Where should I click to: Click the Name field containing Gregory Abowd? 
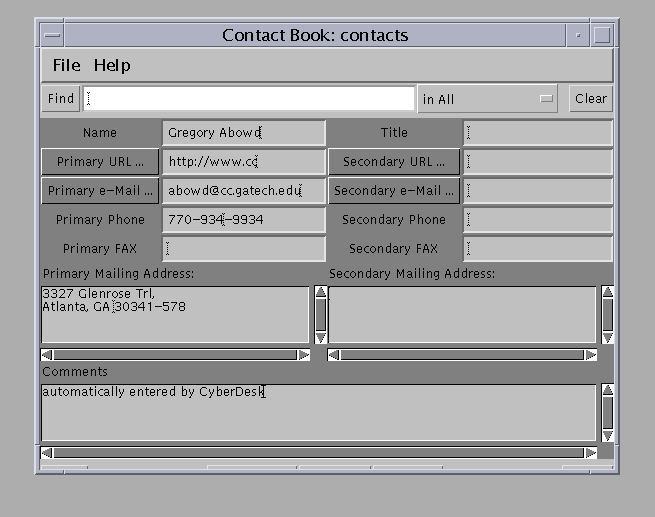point(243,133)
